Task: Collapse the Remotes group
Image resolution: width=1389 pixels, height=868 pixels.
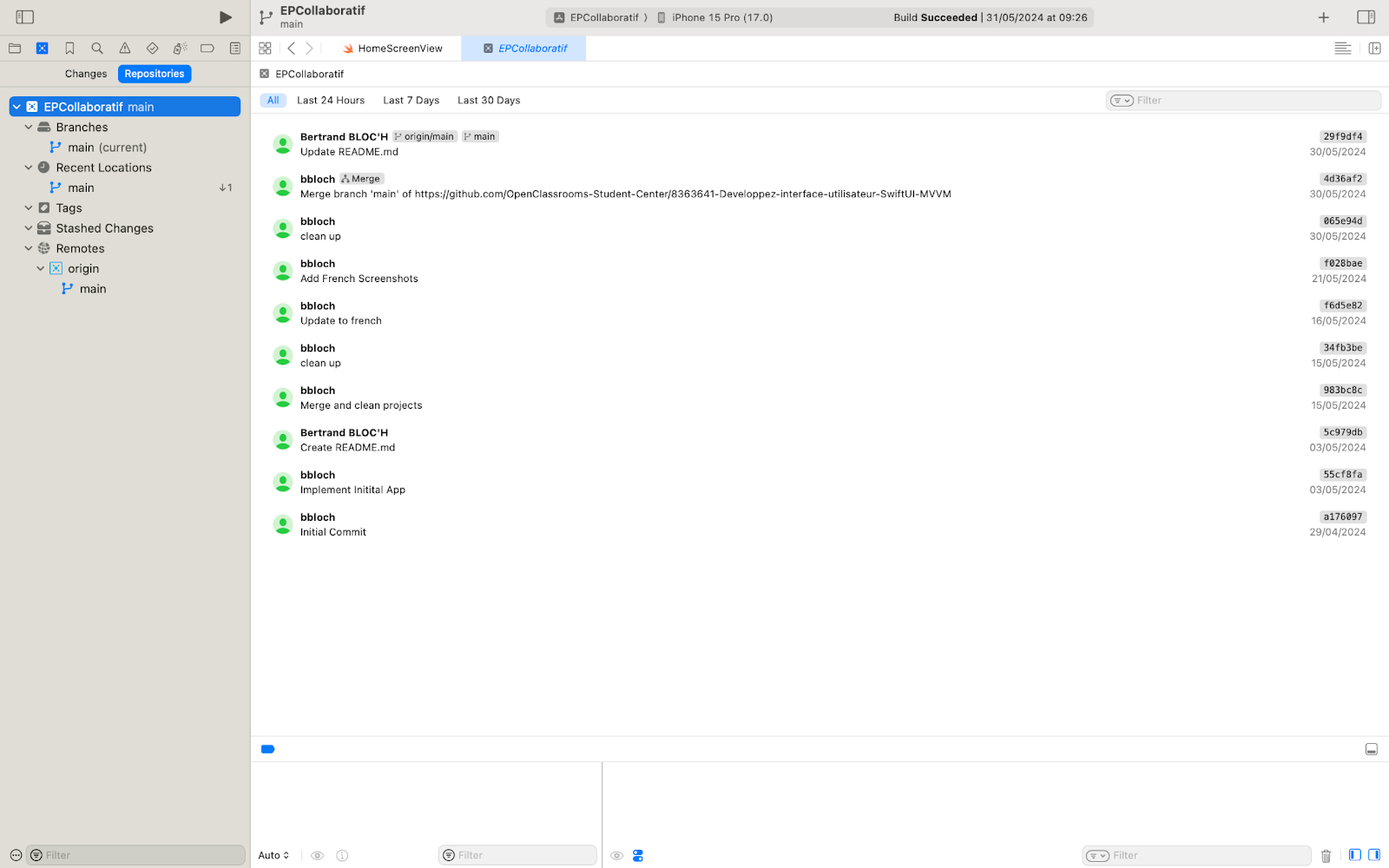Action: tap(29, 248)
